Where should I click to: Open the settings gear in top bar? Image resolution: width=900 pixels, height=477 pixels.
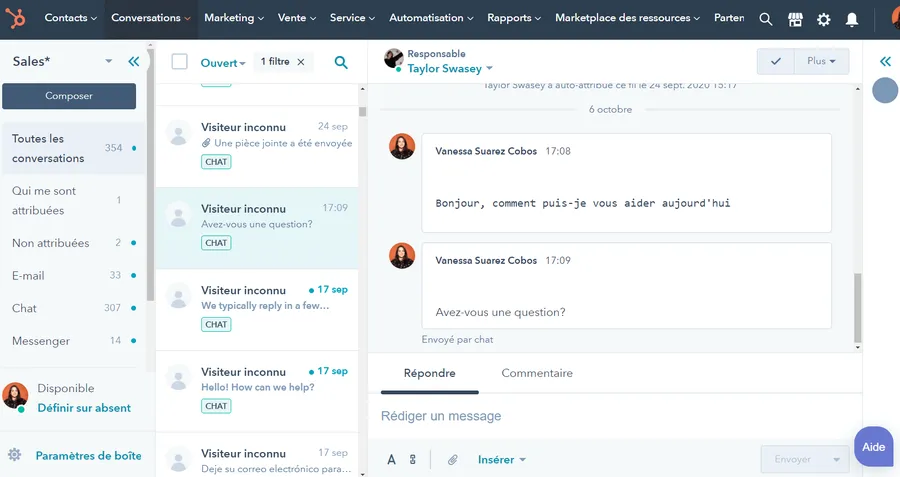pos(824,19)
